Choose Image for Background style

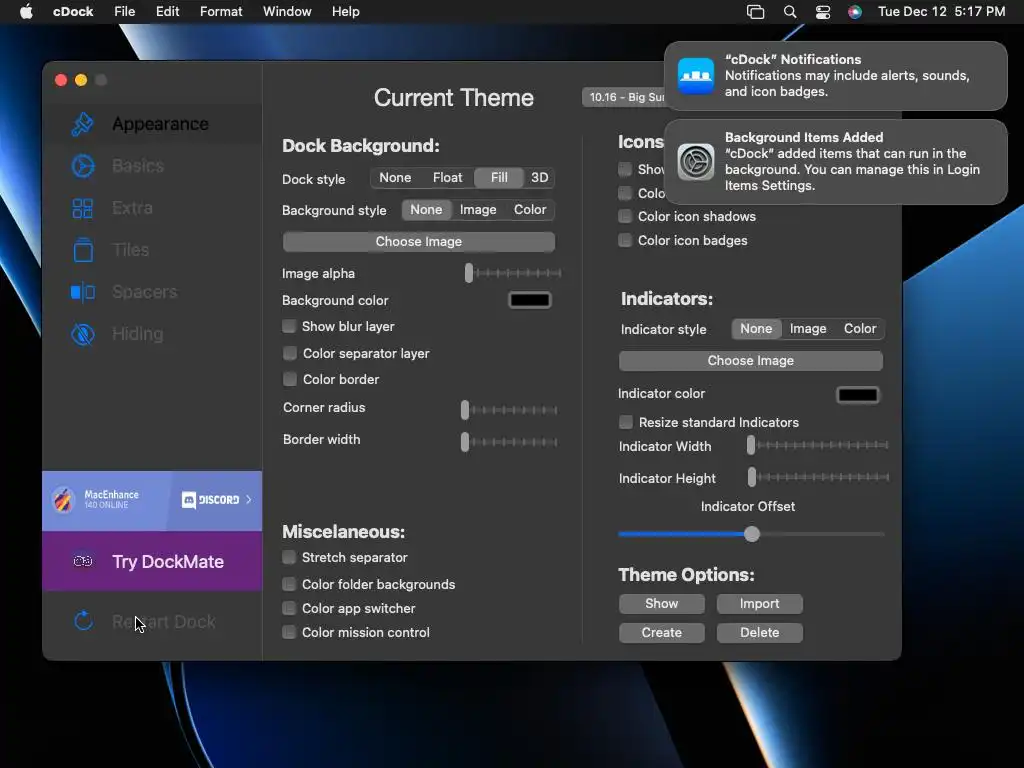tap(478, 210)
